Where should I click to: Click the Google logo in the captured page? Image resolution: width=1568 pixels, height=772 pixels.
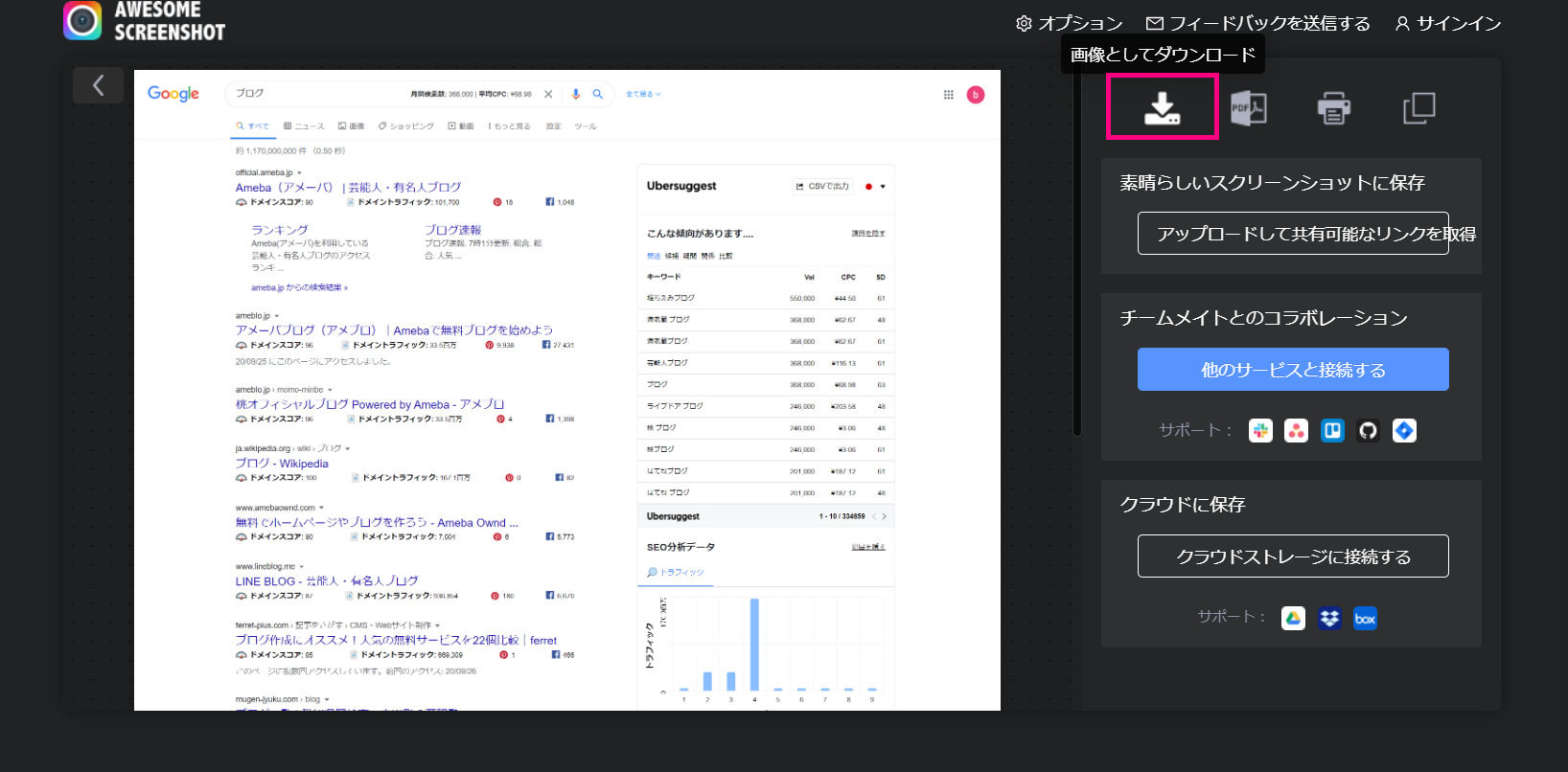click(x=173, y=94)
